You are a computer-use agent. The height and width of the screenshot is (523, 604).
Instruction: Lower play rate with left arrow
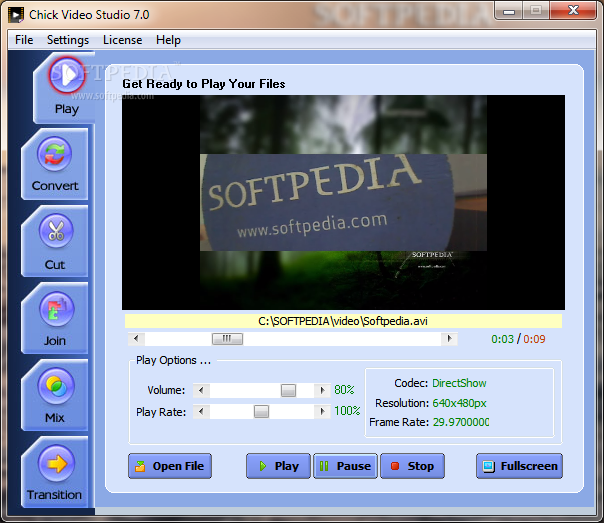(x=201, y=411)
